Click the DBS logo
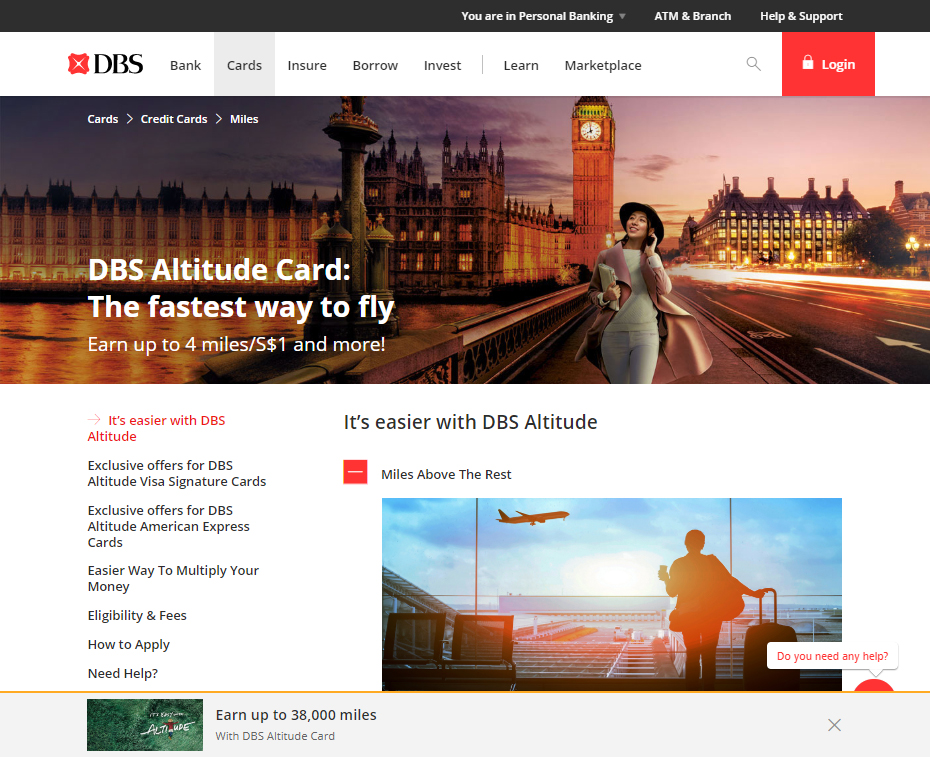The width and height of the screenshot is (930, 757). (105, 65)
